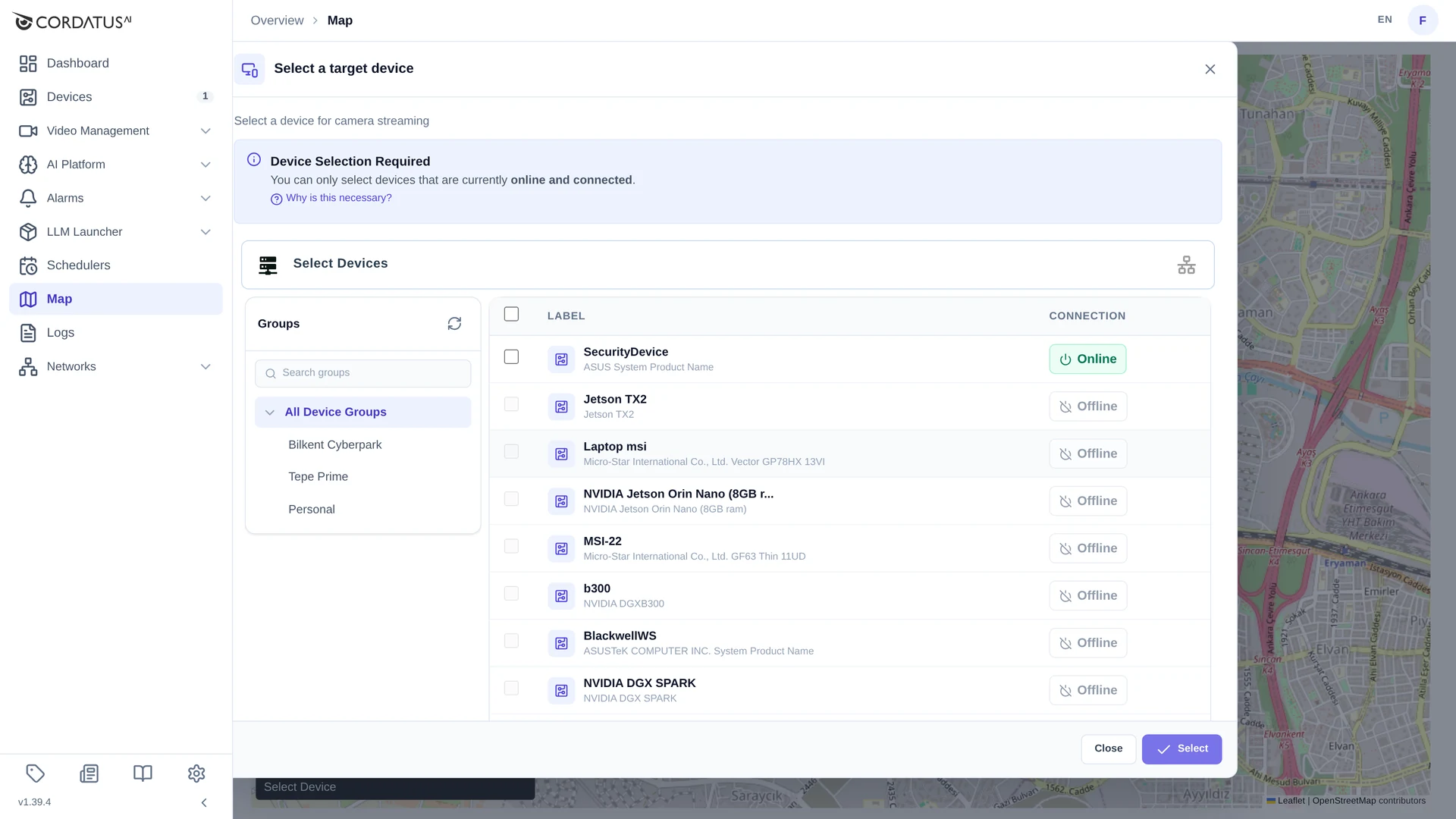The width and height of the screenshot is (1456, 819).
Task: Open the news feed icon in sidebar footer
Action: (89, 773)
